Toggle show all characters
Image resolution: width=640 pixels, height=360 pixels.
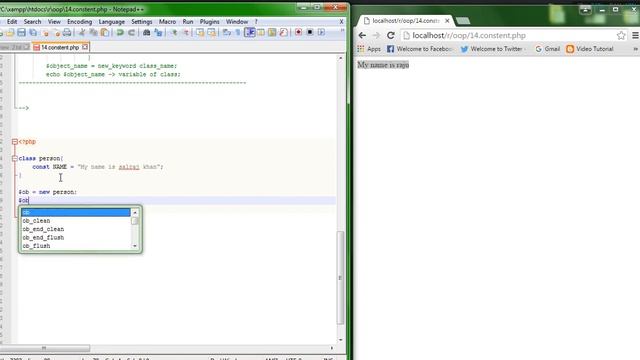[238, 32]
